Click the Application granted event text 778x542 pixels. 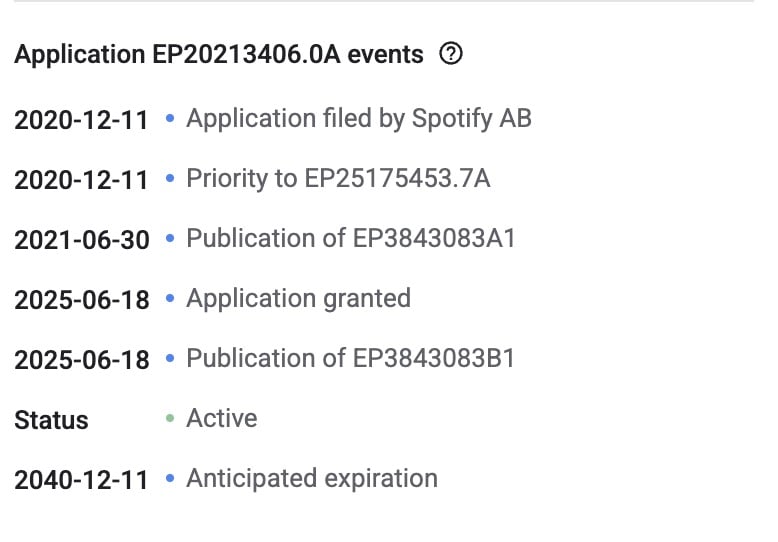click(x=298, y=299)
